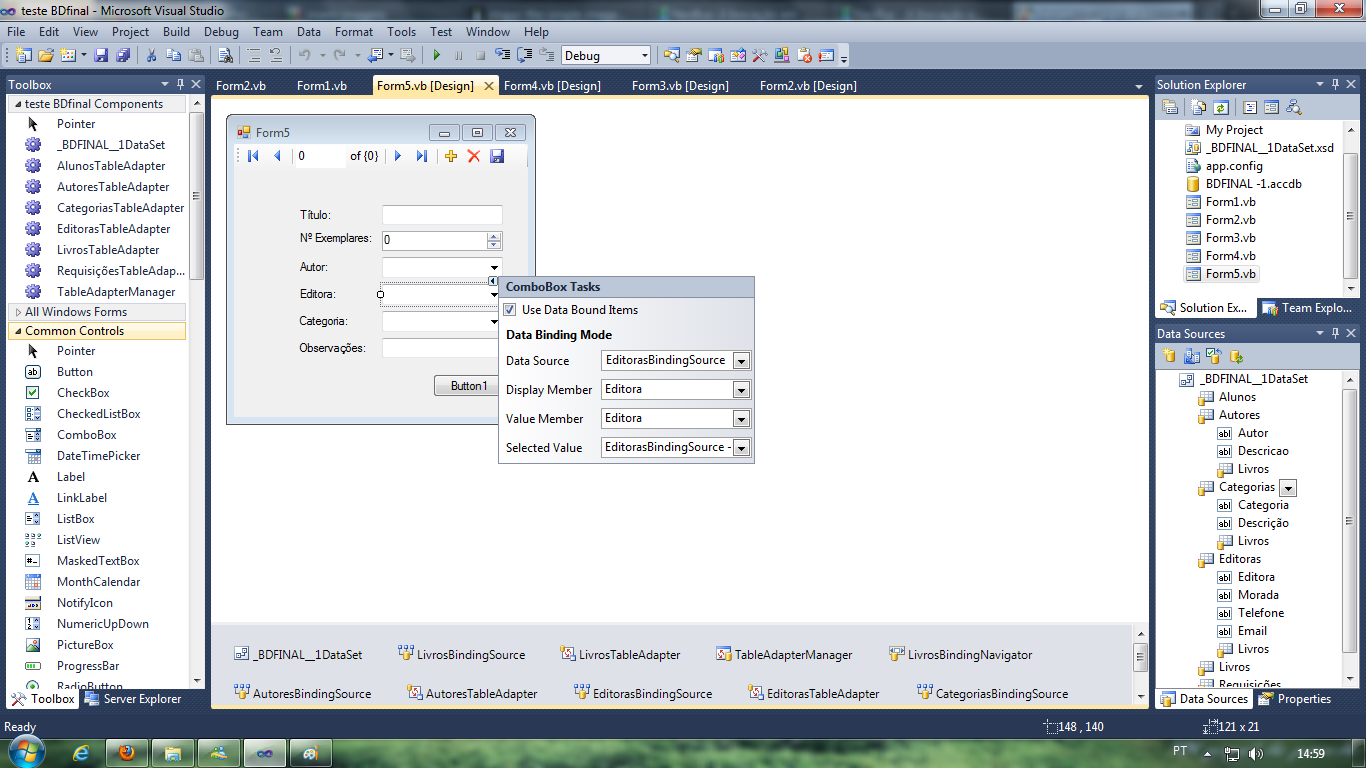This screenshot has width=1366, height=768.
Task: Click Save All toolbar icon
Action: (123, 55)
